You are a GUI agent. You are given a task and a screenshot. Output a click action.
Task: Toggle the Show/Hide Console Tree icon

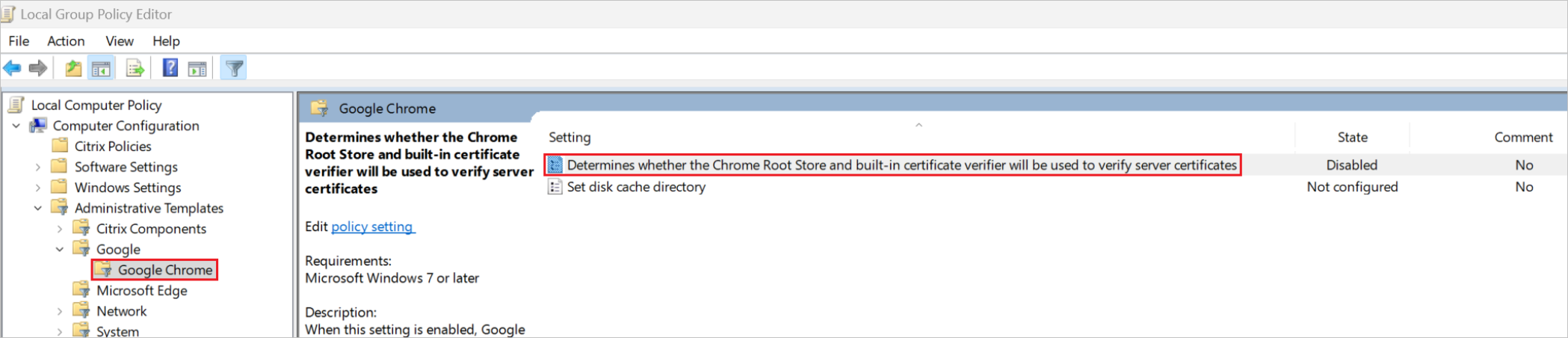(x=101, y=69)
